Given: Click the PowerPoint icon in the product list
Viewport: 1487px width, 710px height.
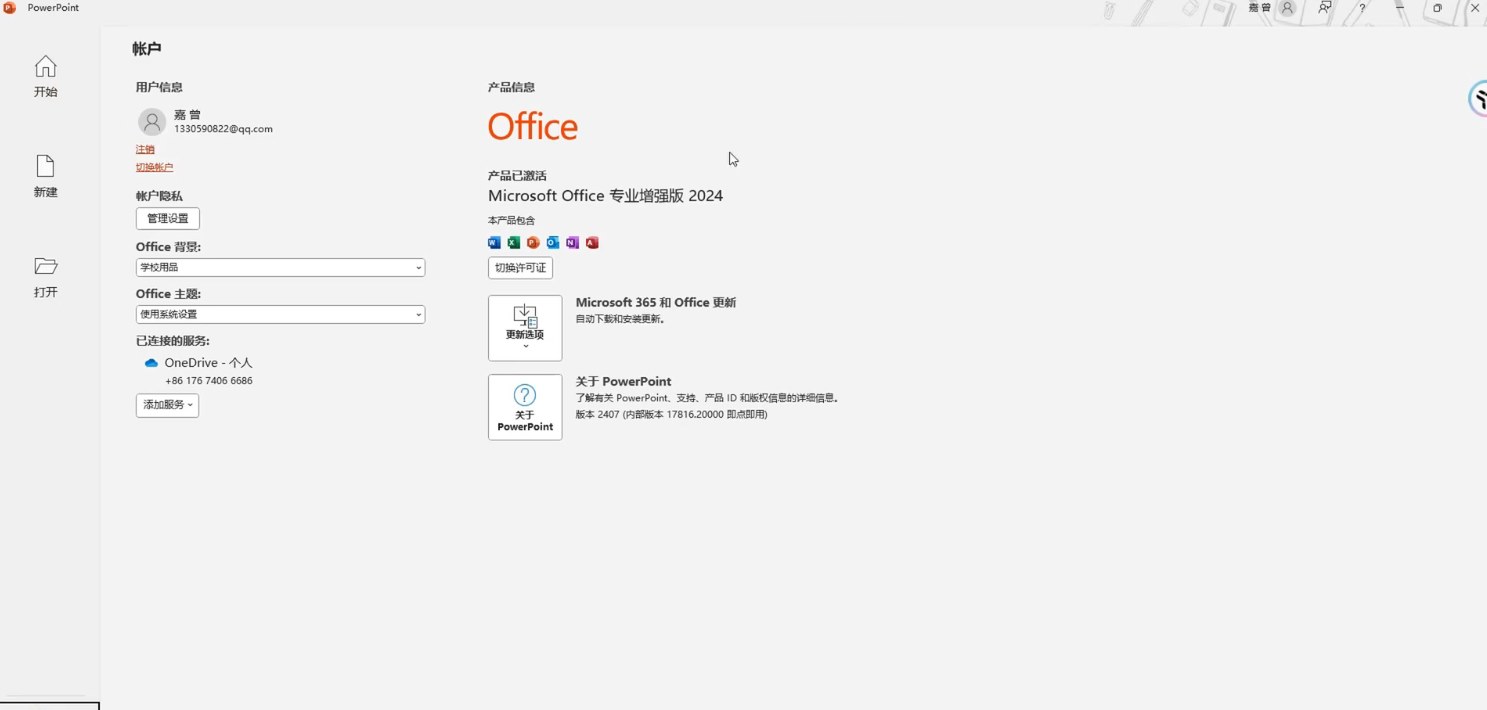Looking at the screenshot, I should coord(533,243).
